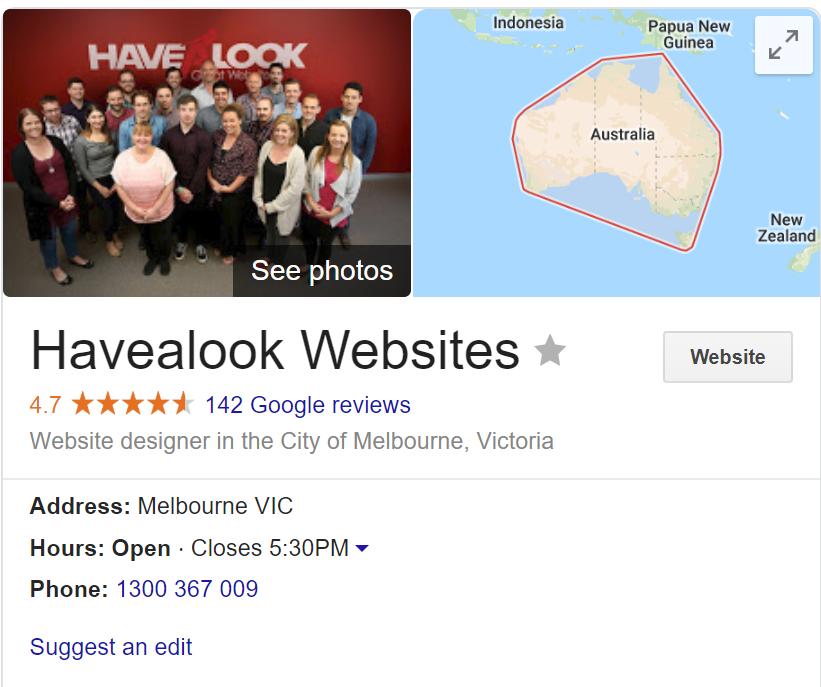Click the Papua New Guinea map label
The width and height of the screenshot is (821, 687).
[689, 34]
